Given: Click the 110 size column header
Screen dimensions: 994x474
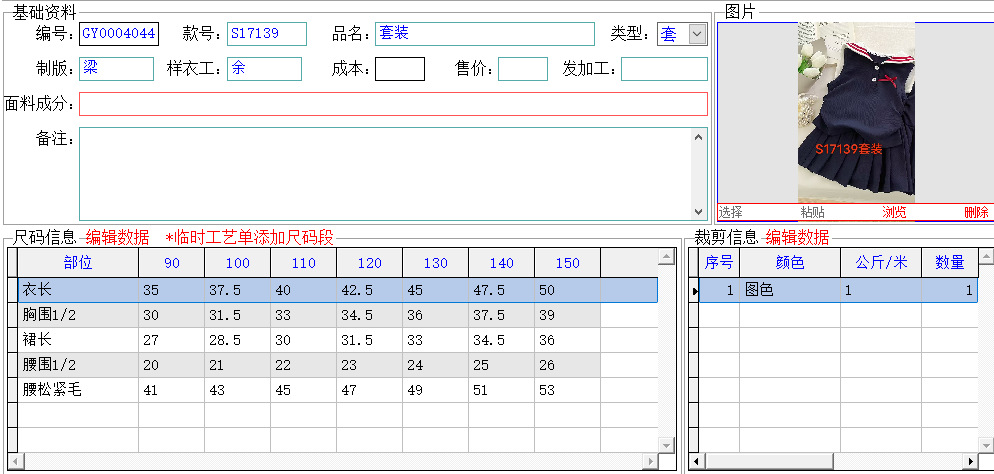Looking at the screenshot, I should point(304,262).
